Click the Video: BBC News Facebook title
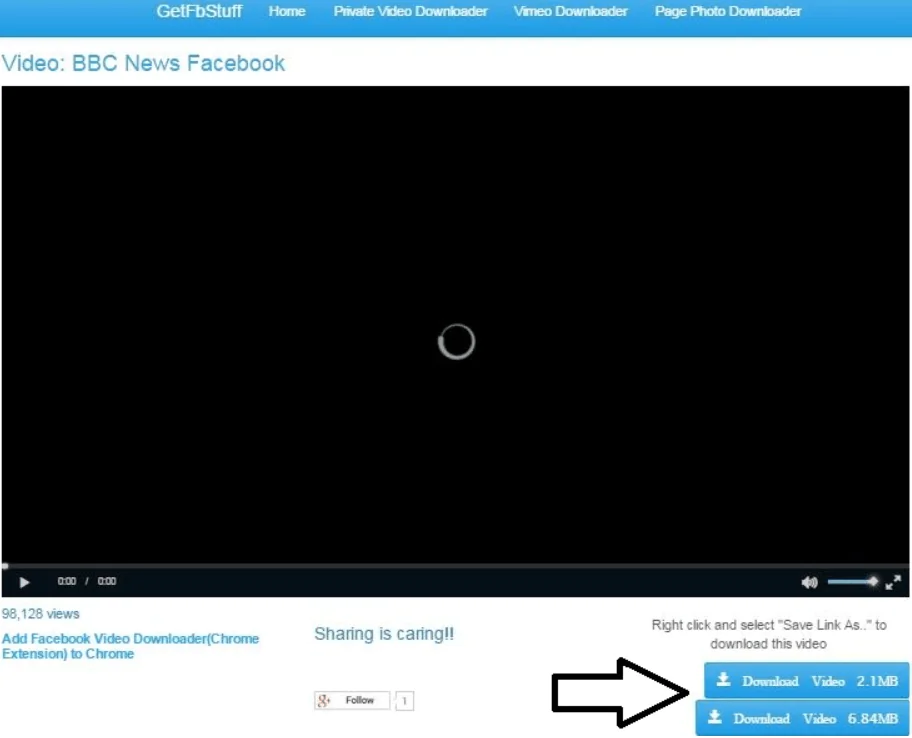Viewport: 912px width, 738px height. pos(144,63)
